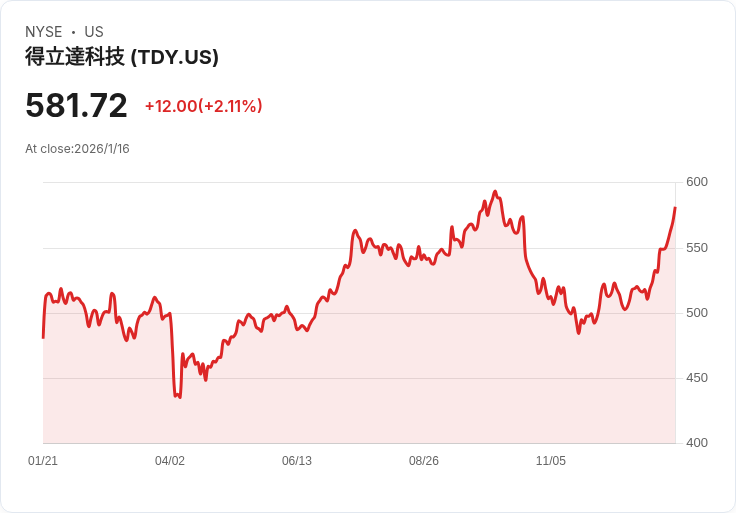The width and height of the screenshot is (736, 513).
Task: Click the 400 y-axis label
Action: [x=697, y=443]
